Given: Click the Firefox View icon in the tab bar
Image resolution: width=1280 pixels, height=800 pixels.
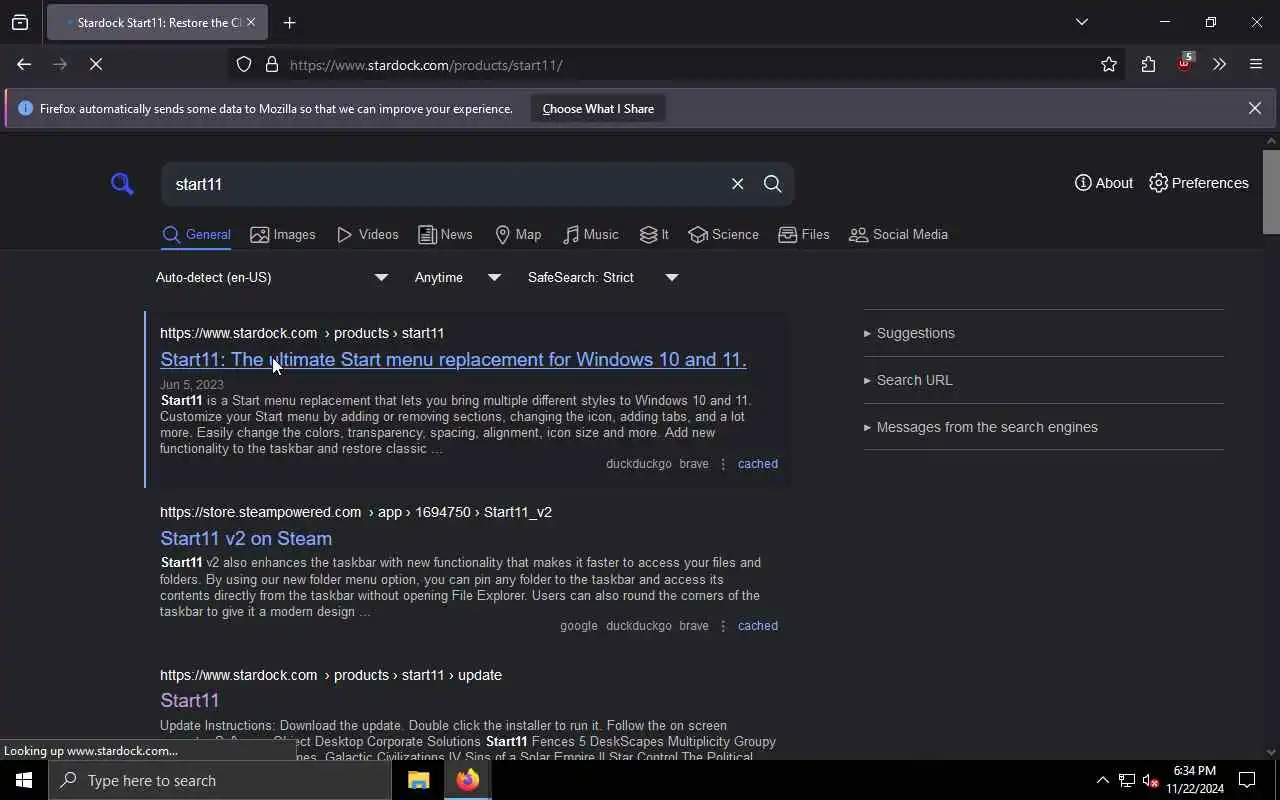Looking at the screenshot, I should pos(20,22).
